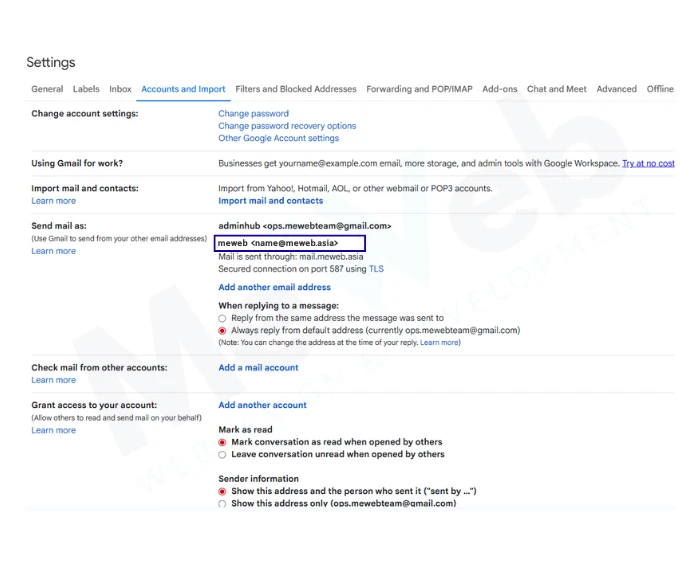Click the Try at no cost link
The height and width of the screenshot is (570, 700).
coord(647,163)
